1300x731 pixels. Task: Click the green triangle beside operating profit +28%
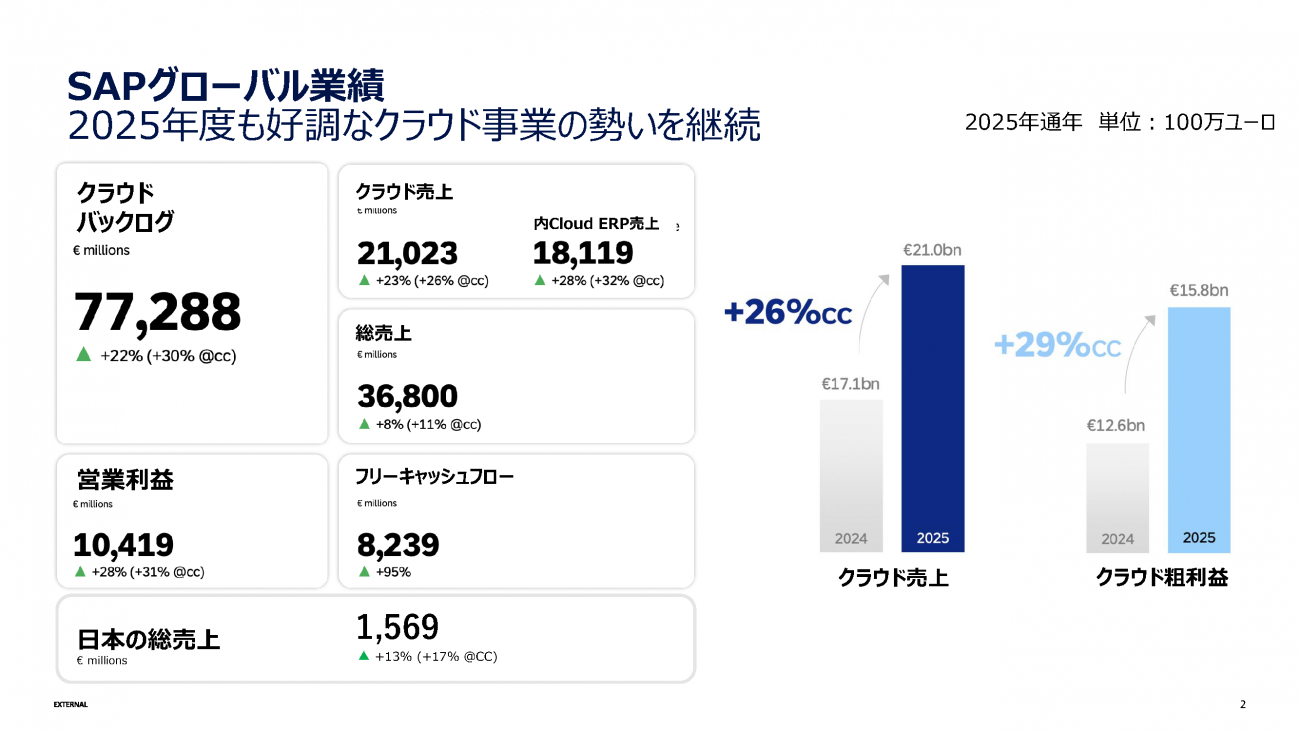point(80,572)
